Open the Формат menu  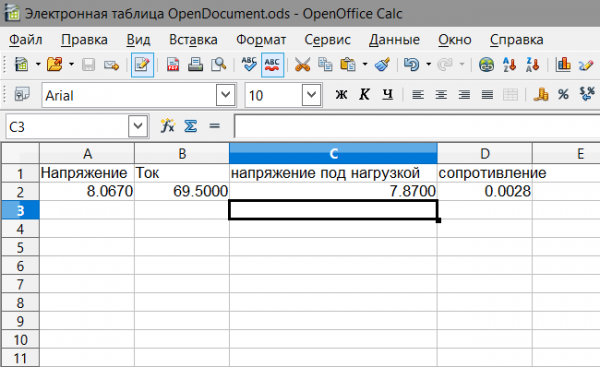(x=261, y=40)
